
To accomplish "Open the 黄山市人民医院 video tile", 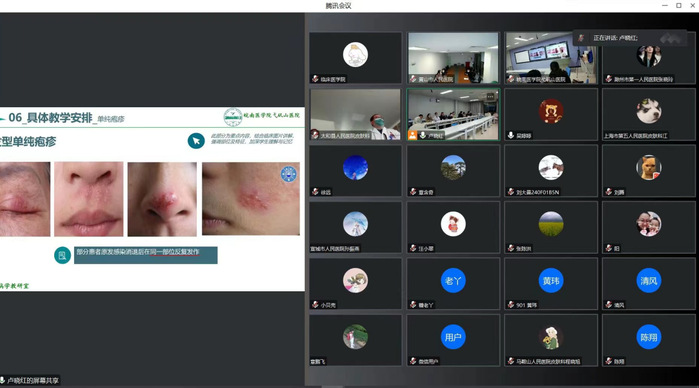I will pyautogui.click(x=453, y=58).
